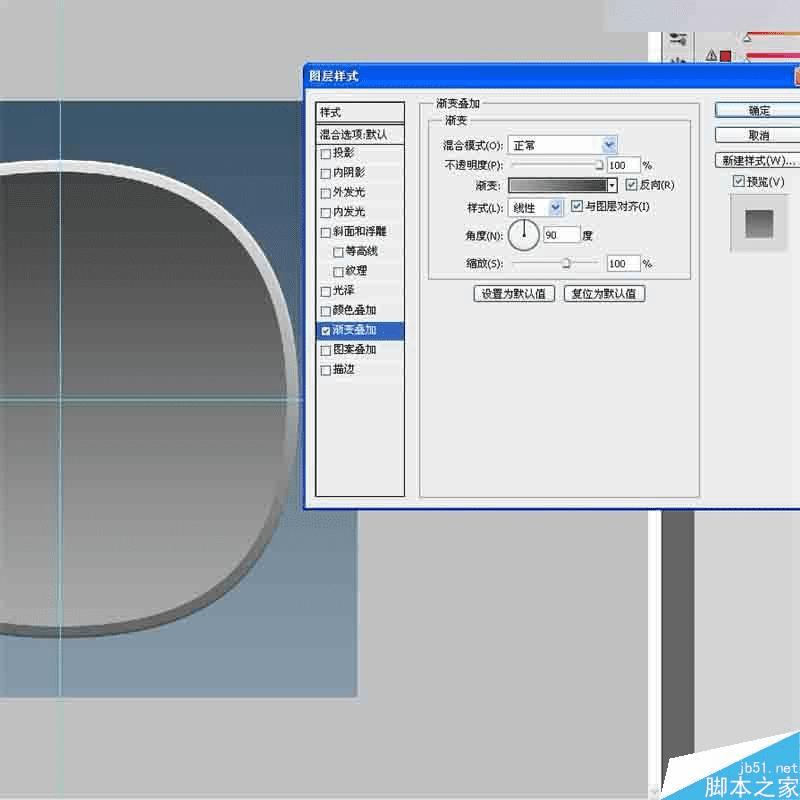Click the 设置为默认值 button
The width and height of the screenshot is (800, 800).
[x=514, y=294]
